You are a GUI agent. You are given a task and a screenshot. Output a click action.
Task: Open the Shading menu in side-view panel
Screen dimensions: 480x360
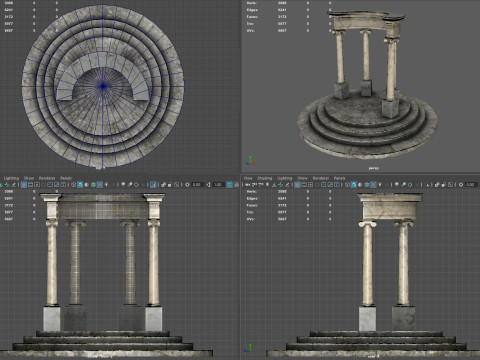(x=265, y=178)
